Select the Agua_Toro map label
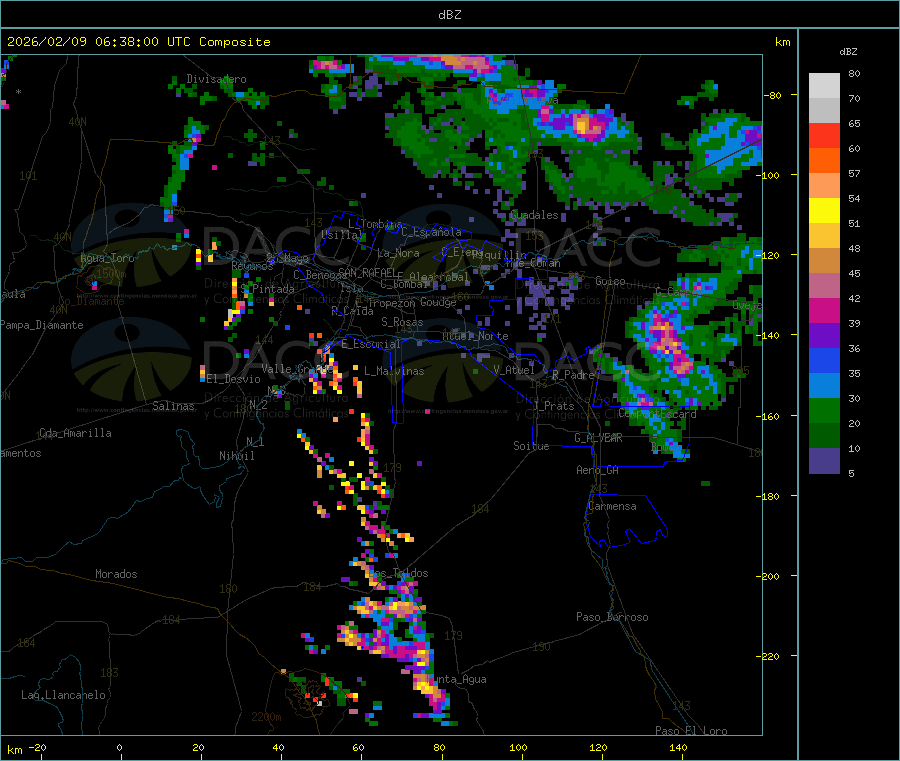Screen dimensions: 900x761 coord(107,258)
